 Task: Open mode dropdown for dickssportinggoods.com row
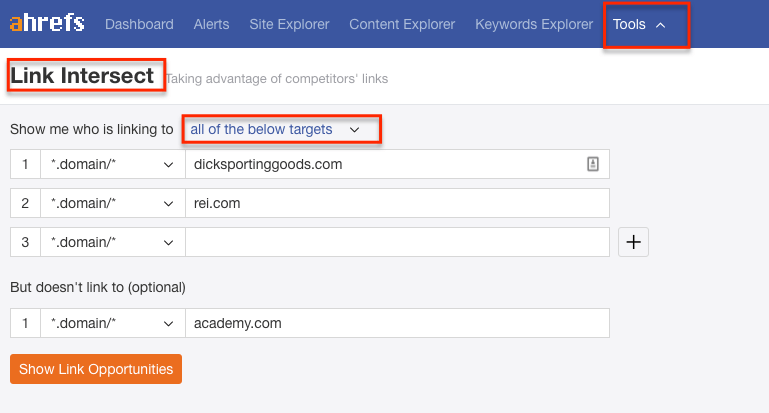[x=112, y=164]
